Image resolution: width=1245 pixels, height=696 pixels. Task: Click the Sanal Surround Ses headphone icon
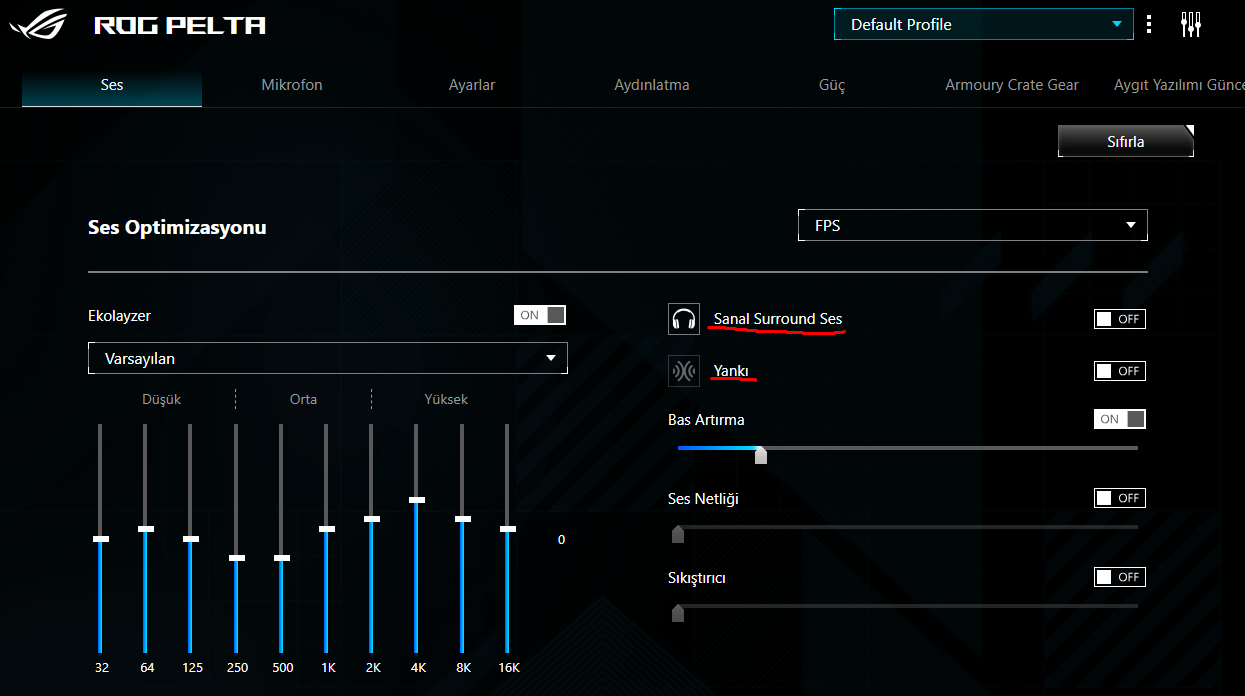(684, 319)
